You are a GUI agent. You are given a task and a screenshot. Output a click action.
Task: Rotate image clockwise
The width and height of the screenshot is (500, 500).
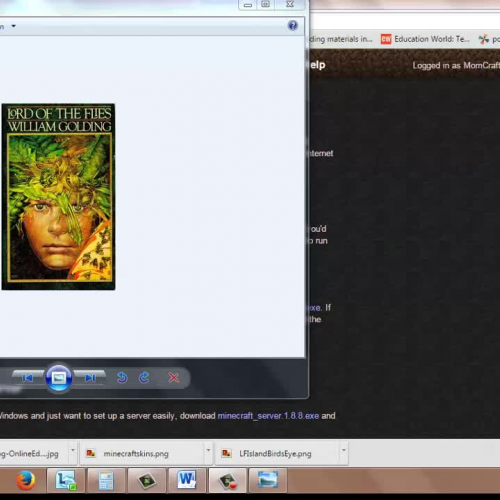(144, 378)
